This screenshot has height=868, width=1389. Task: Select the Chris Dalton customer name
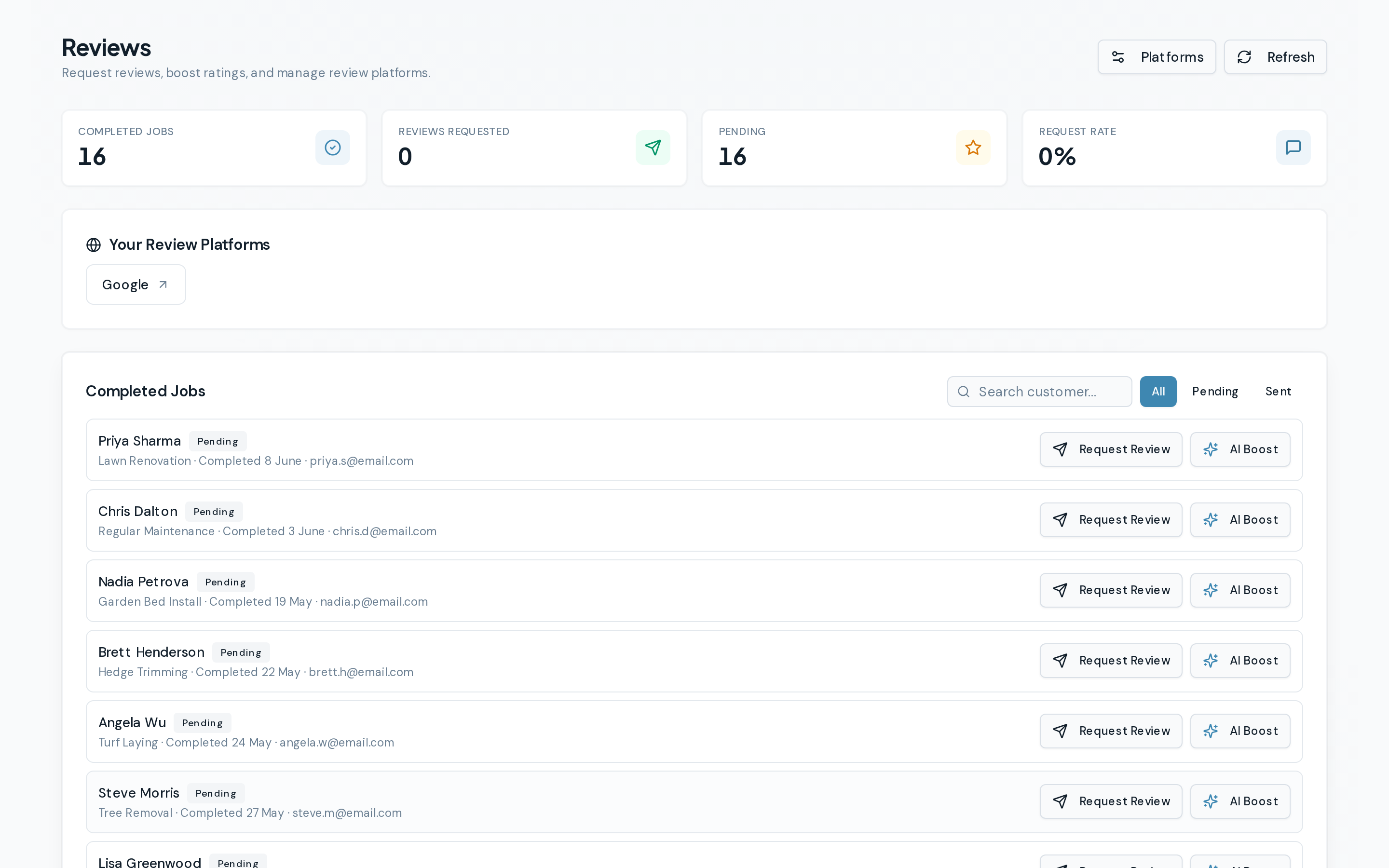pyautogui.click(x=138, y=512)
